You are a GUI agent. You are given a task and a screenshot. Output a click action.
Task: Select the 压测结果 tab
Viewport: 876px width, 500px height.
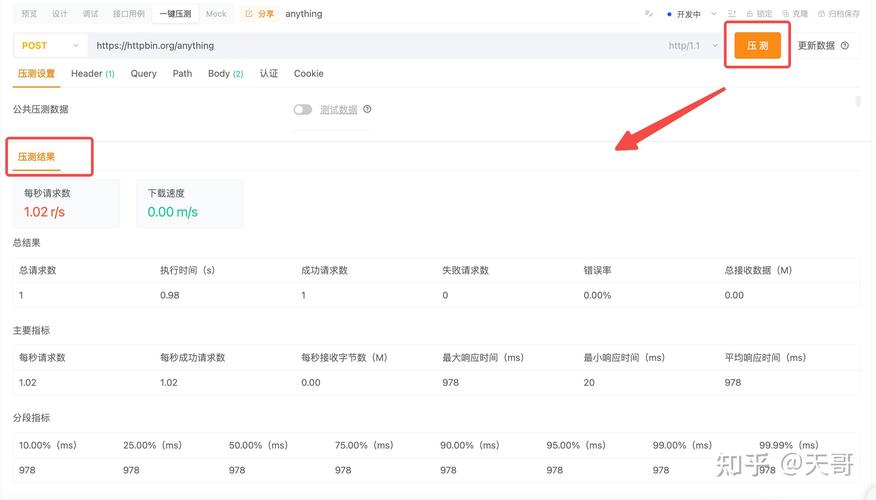[36, 157]
